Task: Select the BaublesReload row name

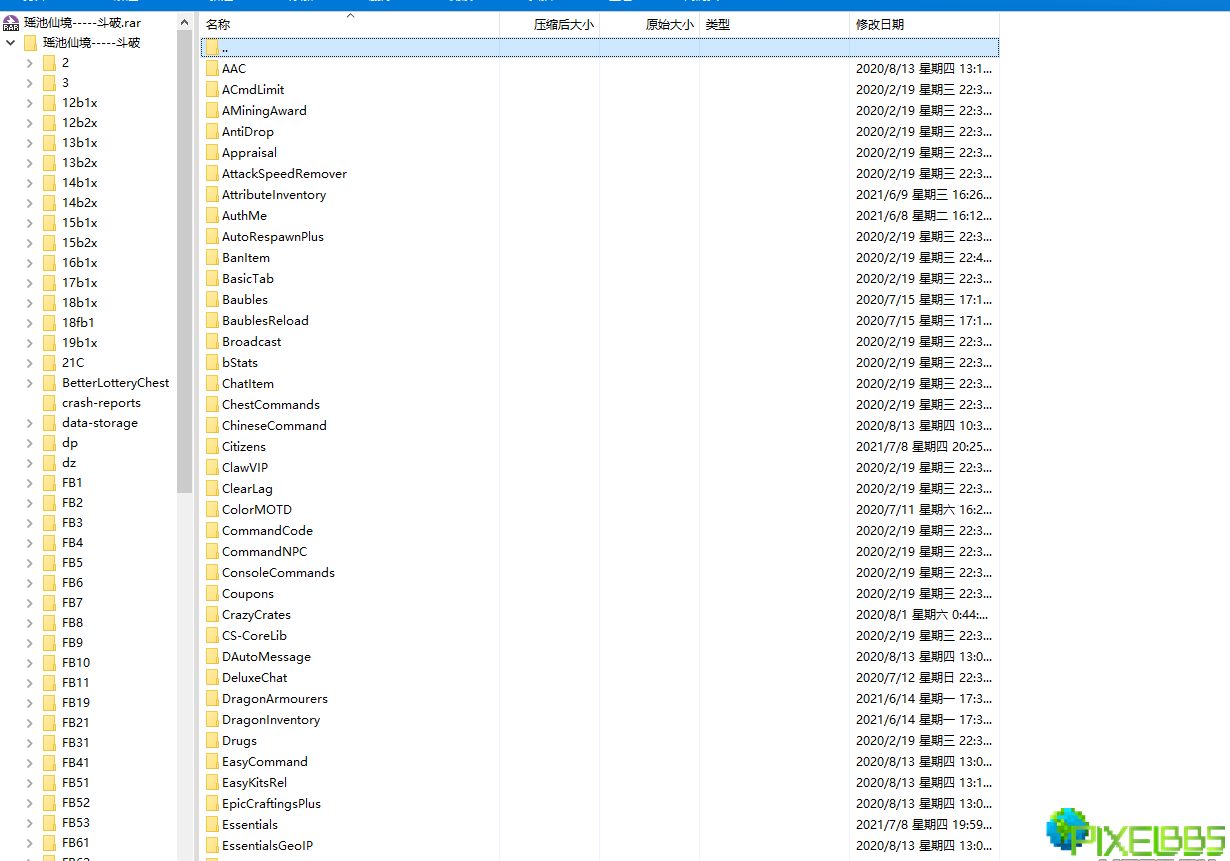Action: [265, 320]
